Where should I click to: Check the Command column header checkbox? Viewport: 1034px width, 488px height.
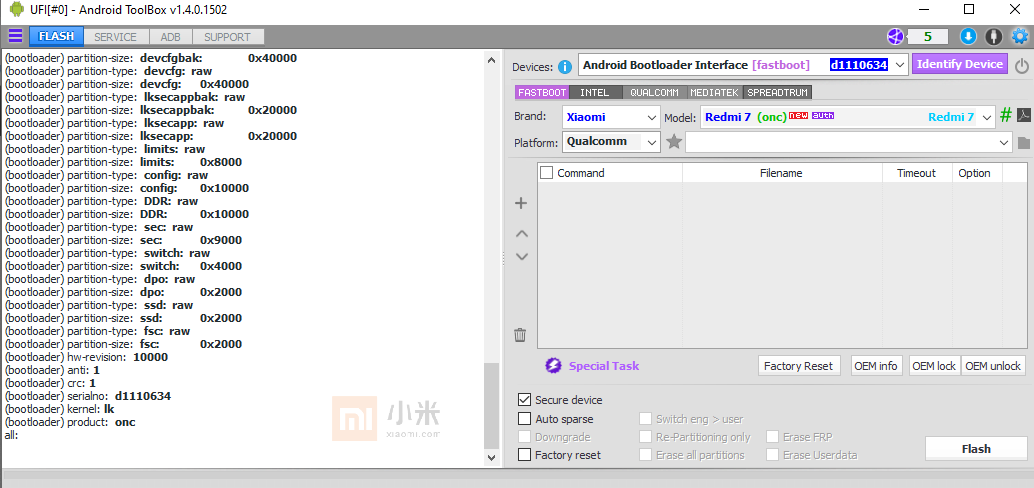tap(547, 173)
